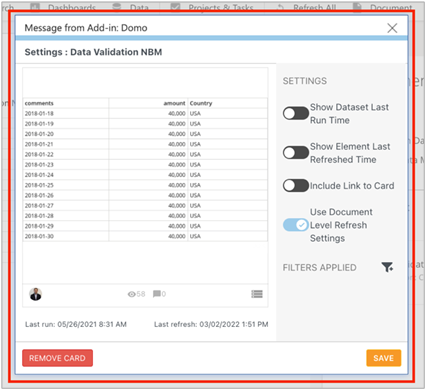Click the REMOVE CARD button

57,358
